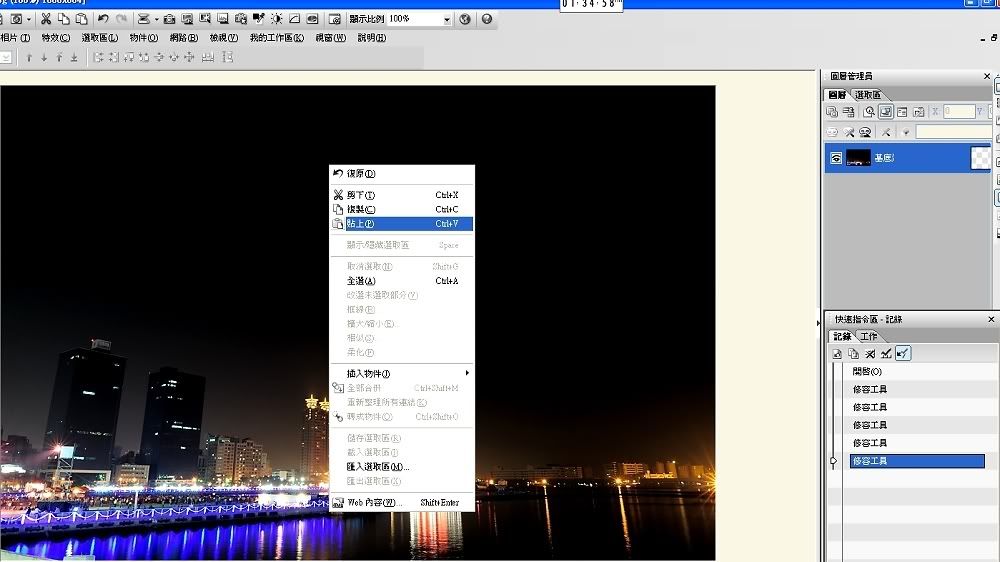Open the 顯示比例 zoom percentage dropdown
This screenshot has height=562, width=1000.
pyautogui.click(x=446, y=19)
